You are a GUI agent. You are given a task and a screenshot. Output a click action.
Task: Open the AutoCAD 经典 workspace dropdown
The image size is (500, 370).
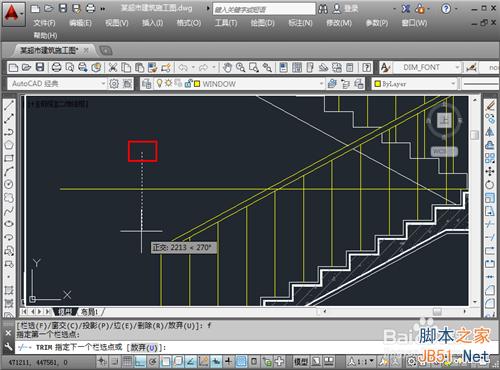[x=104, y=84]
